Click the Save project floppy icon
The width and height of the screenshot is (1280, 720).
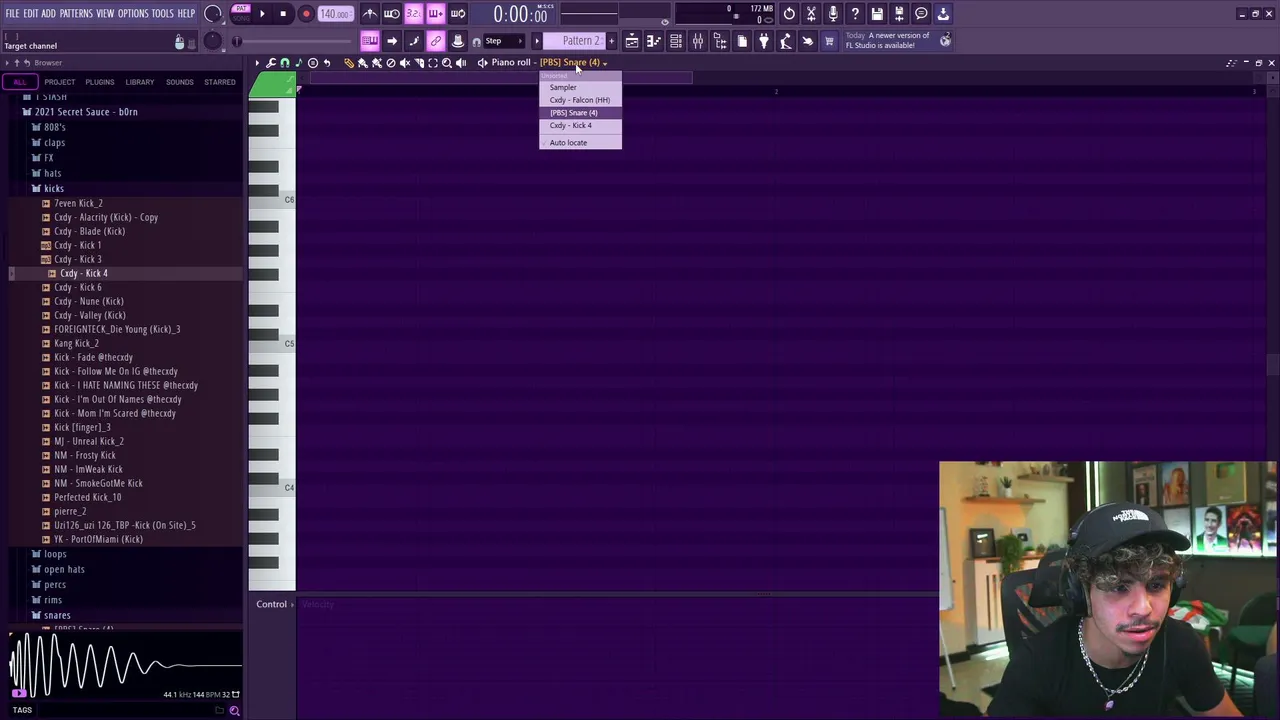[x=877, y=14]
